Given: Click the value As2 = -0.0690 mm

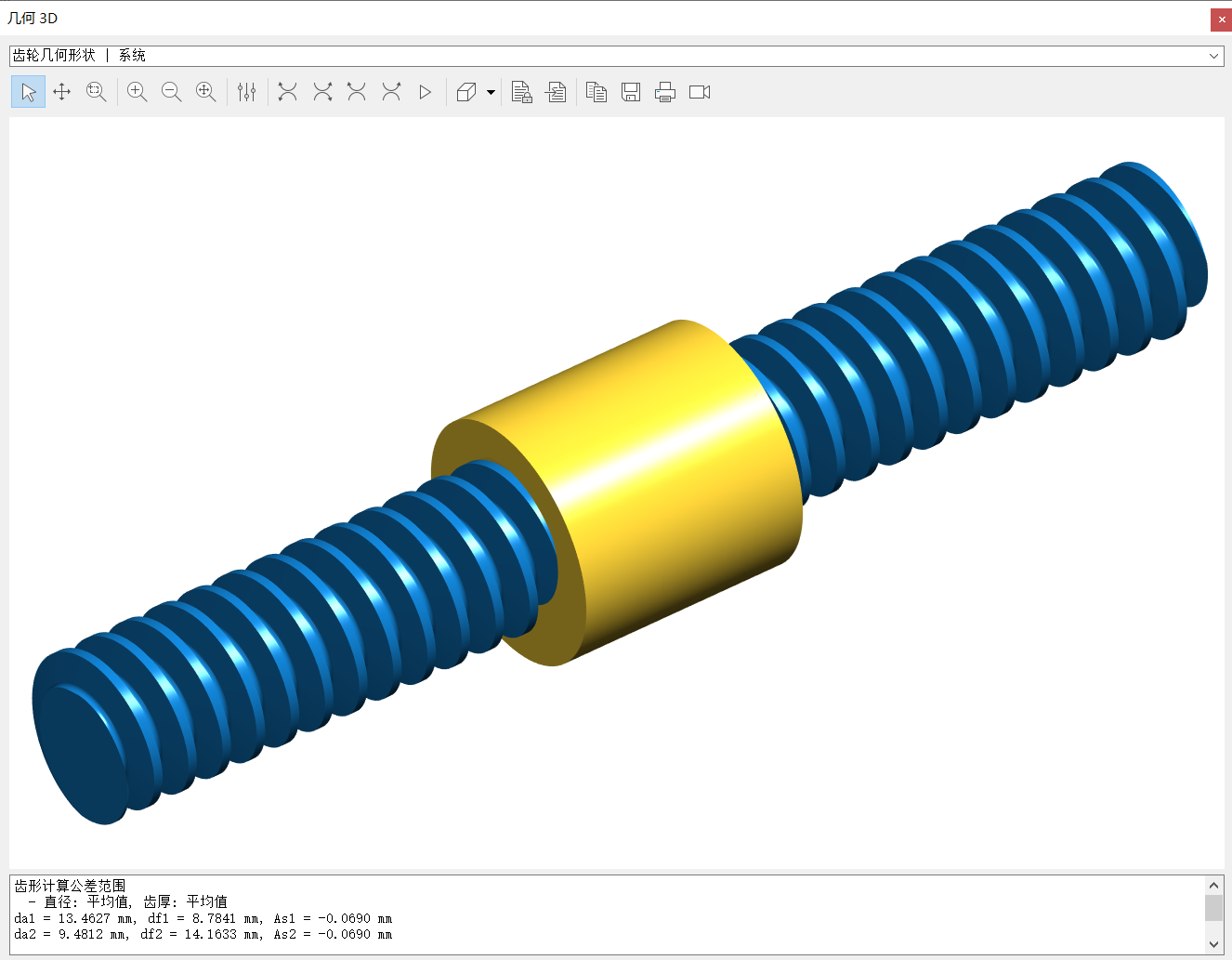Looking at the screenshot, I should [333, 934].
